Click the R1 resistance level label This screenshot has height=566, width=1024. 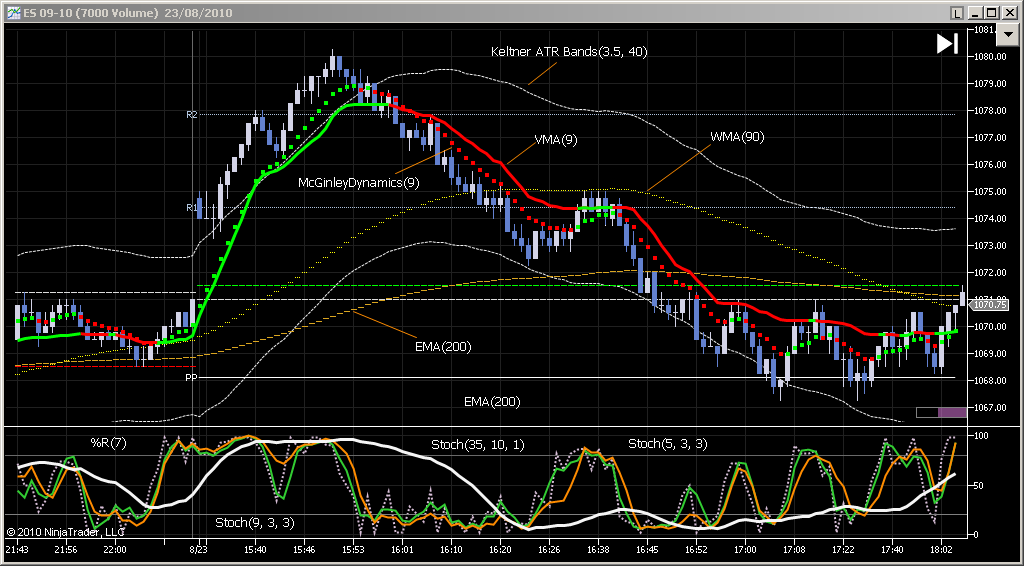[x=191, y=208]
